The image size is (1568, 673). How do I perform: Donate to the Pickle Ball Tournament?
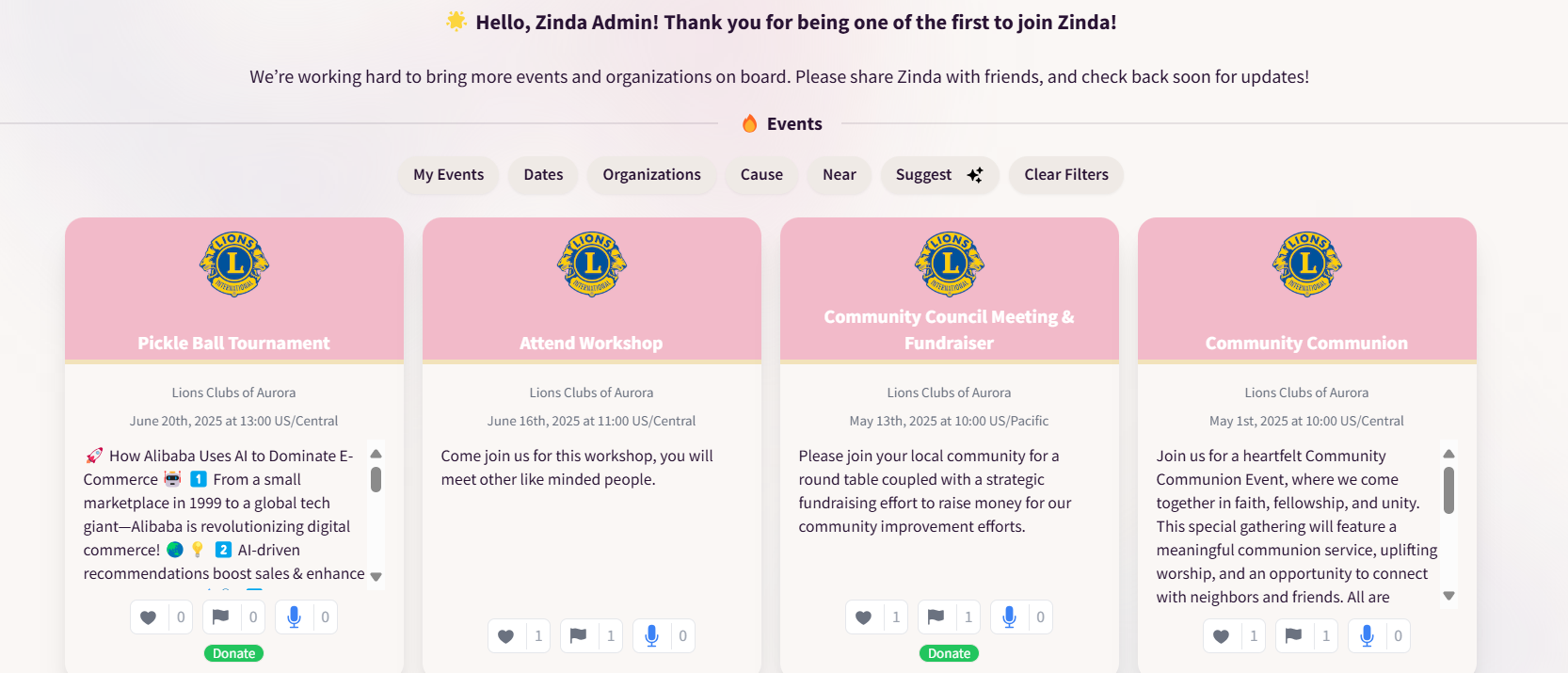tap(233, 653)
